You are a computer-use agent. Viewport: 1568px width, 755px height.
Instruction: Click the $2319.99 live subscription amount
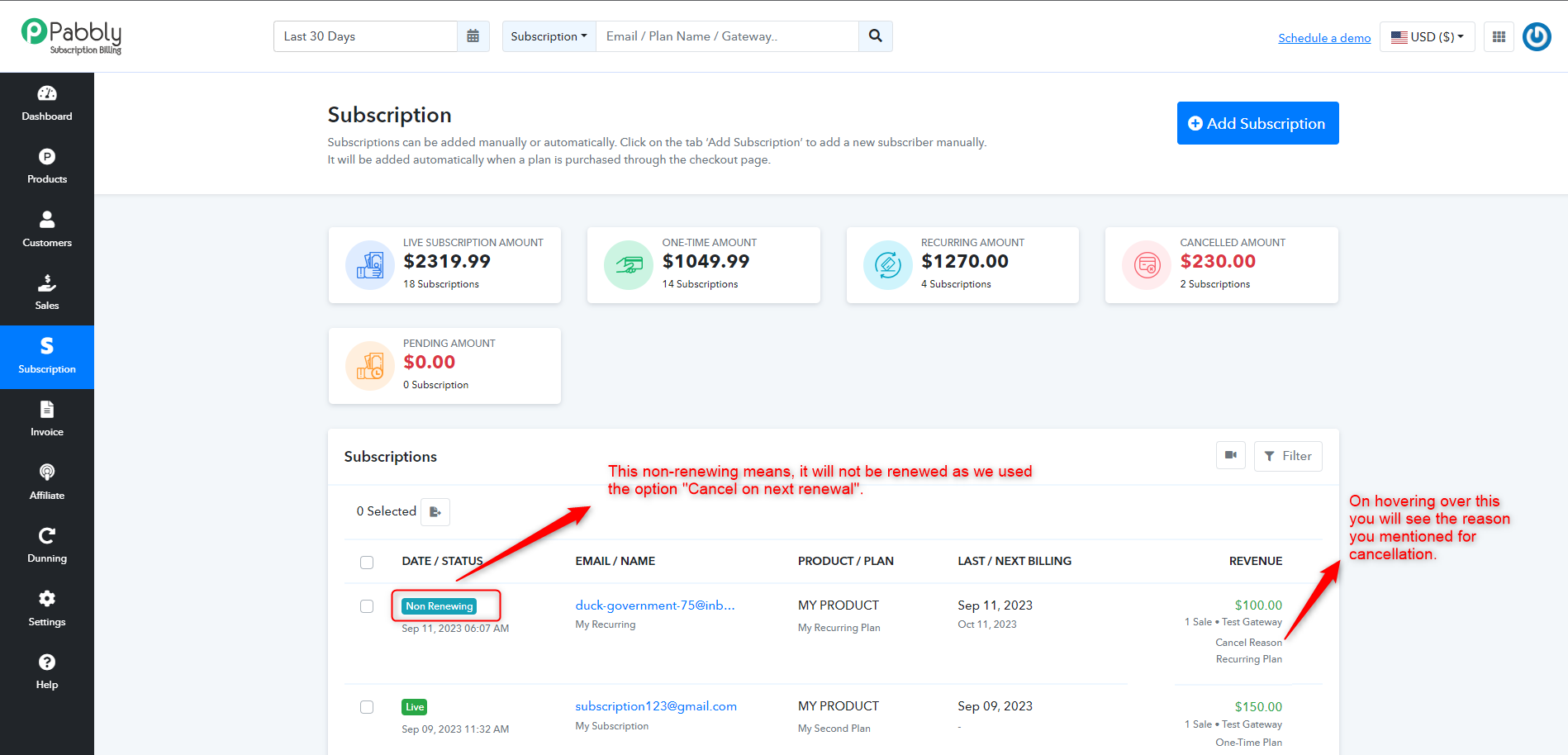pyautogui.click(x=447, y=261)
